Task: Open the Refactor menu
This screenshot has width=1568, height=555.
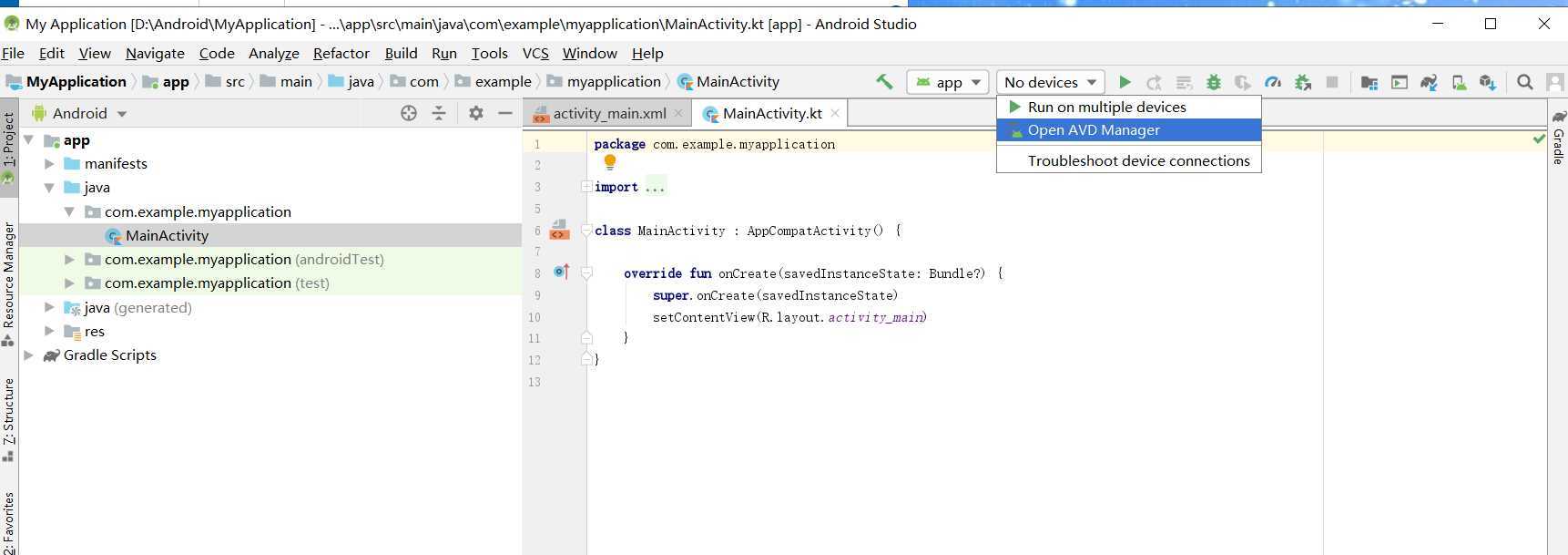Action: 341,53
